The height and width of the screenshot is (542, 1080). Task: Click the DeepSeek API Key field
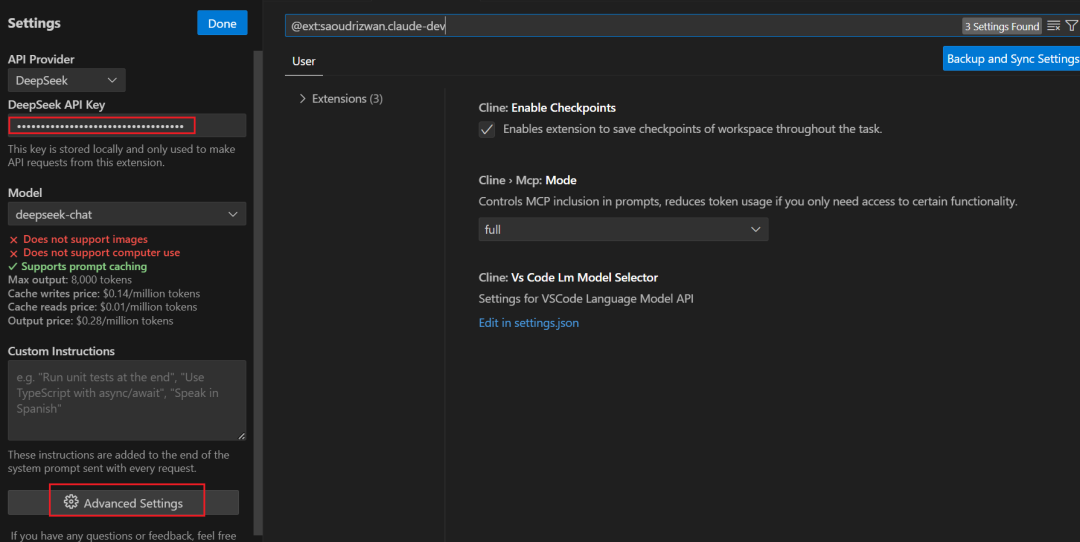(127, 125)
